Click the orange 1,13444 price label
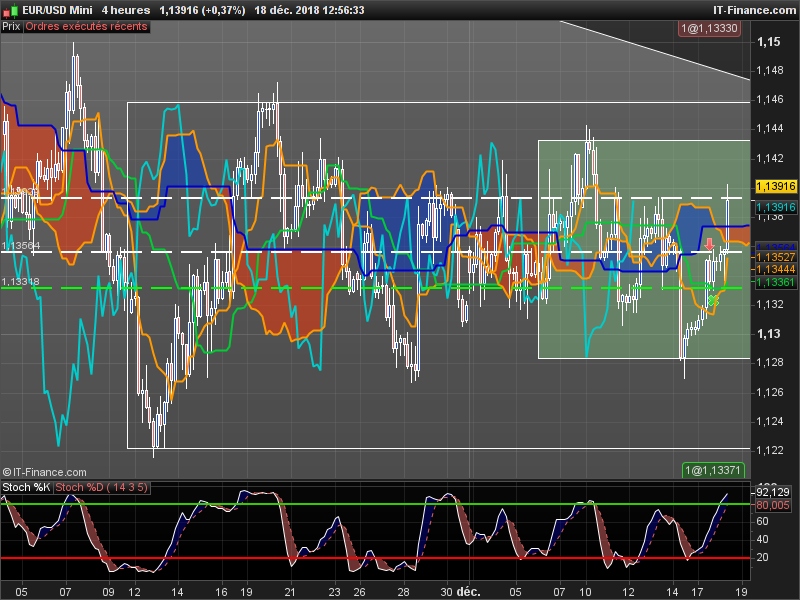The height and width of the screenshot is (600, 800). click(775, 270)
